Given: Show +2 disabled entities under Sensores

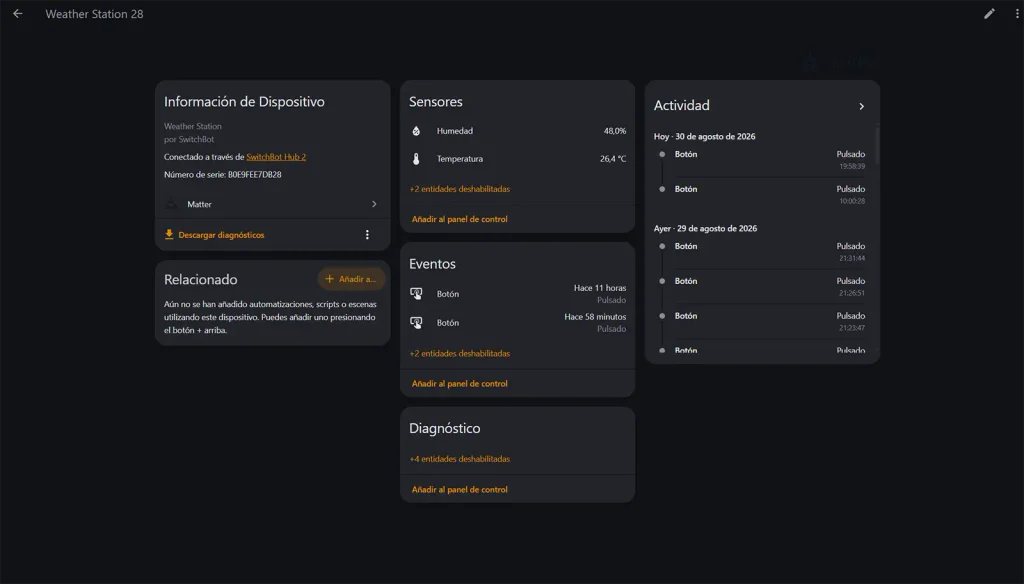Looking at the screenshot, I should [x=460, y=189].
